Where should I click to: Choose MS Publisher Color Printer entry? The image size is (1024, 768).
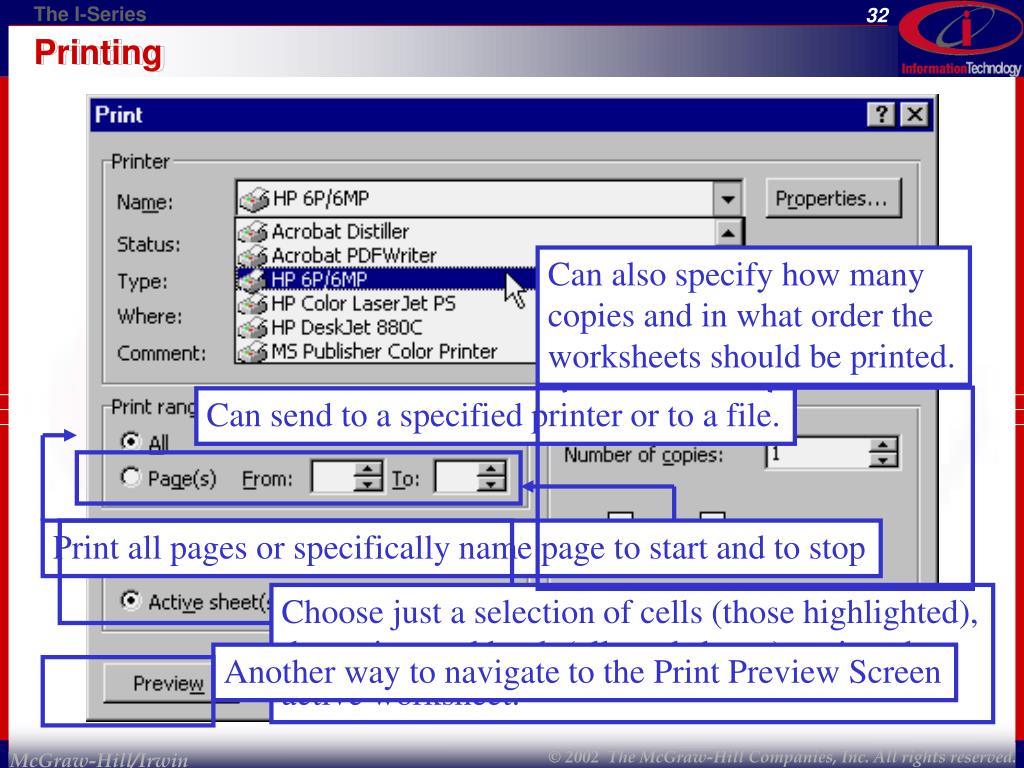pyautogui.click(x=384, y=351)
